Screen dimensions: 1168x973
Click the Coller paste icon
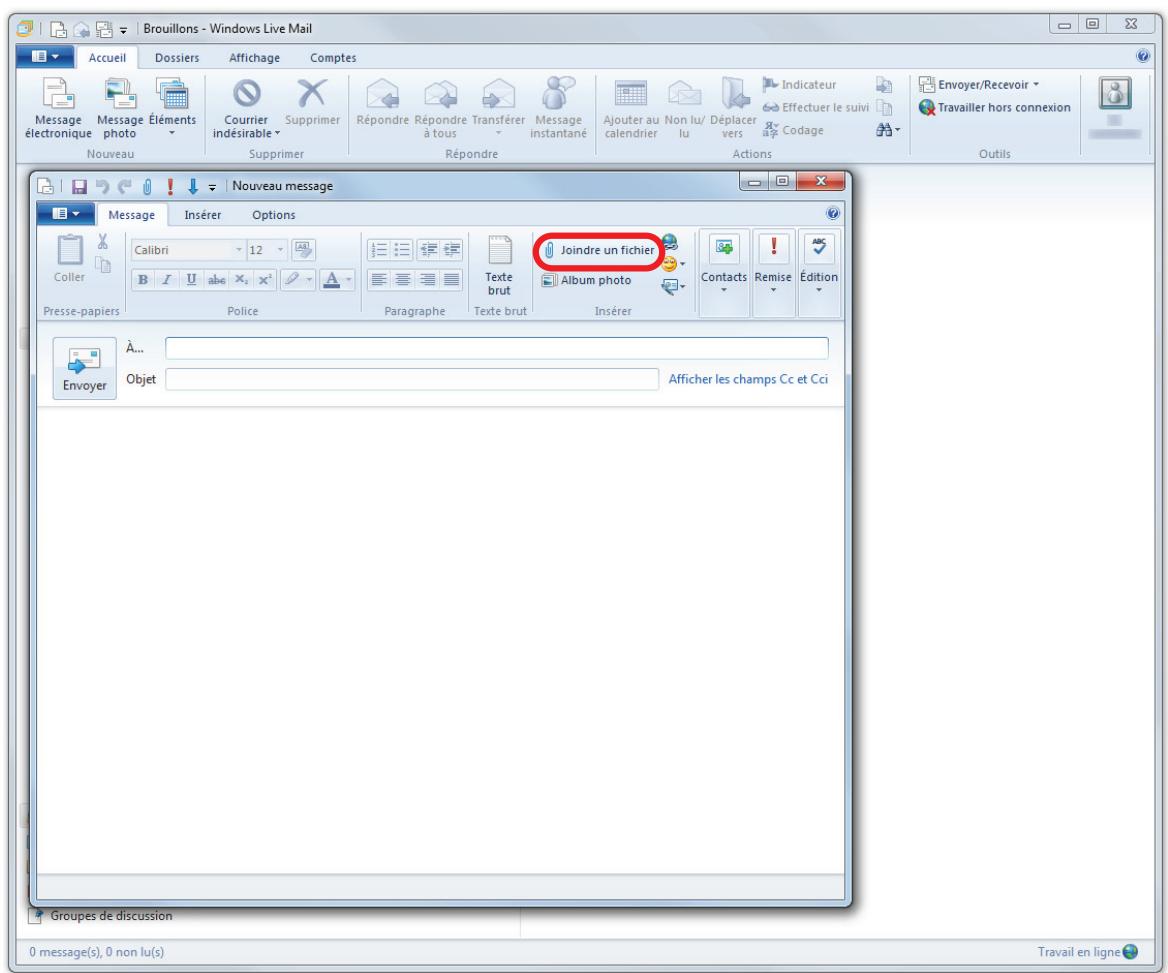[69, 259]
